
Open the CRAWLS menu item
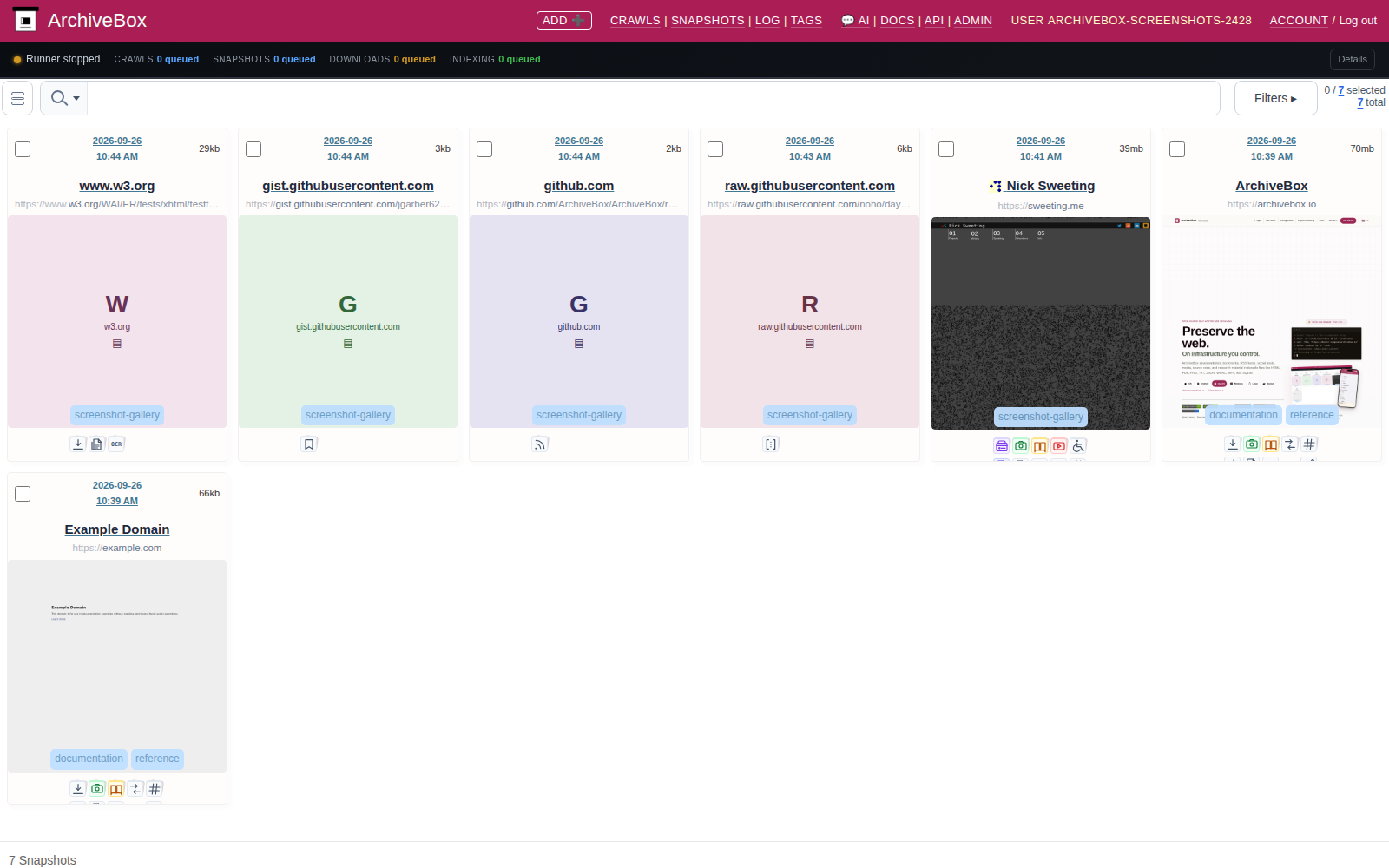[x=635, y=20]
